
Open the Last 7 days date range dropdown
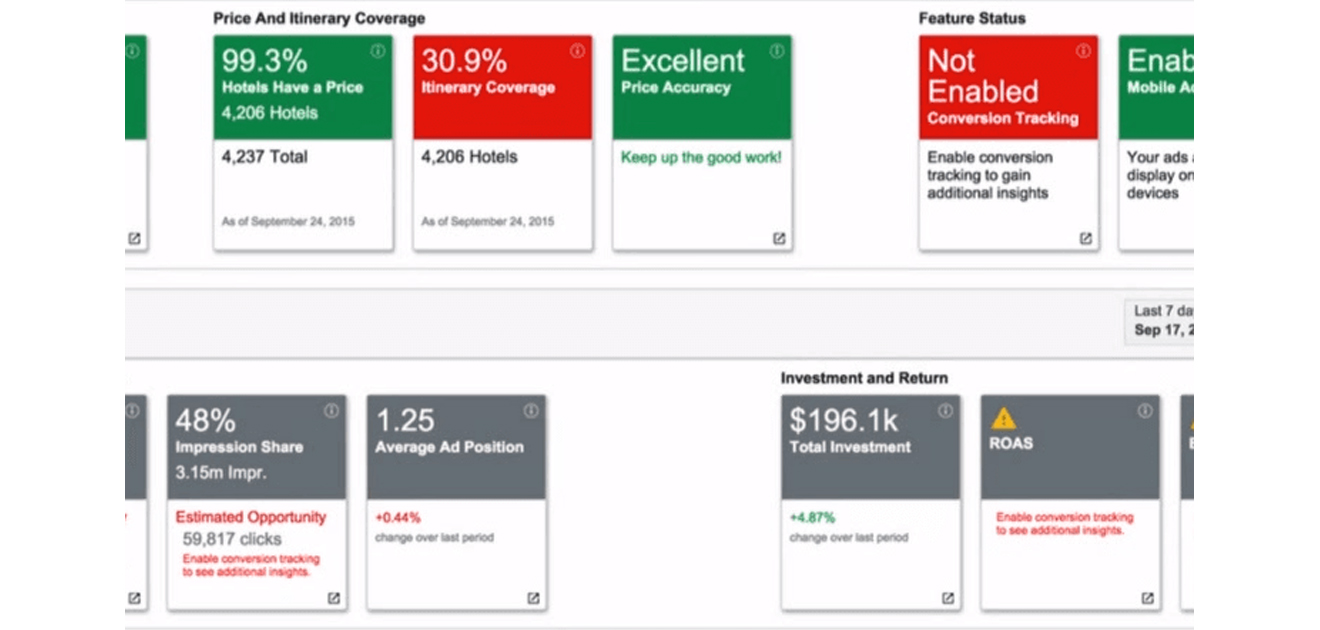point(1162,320)
